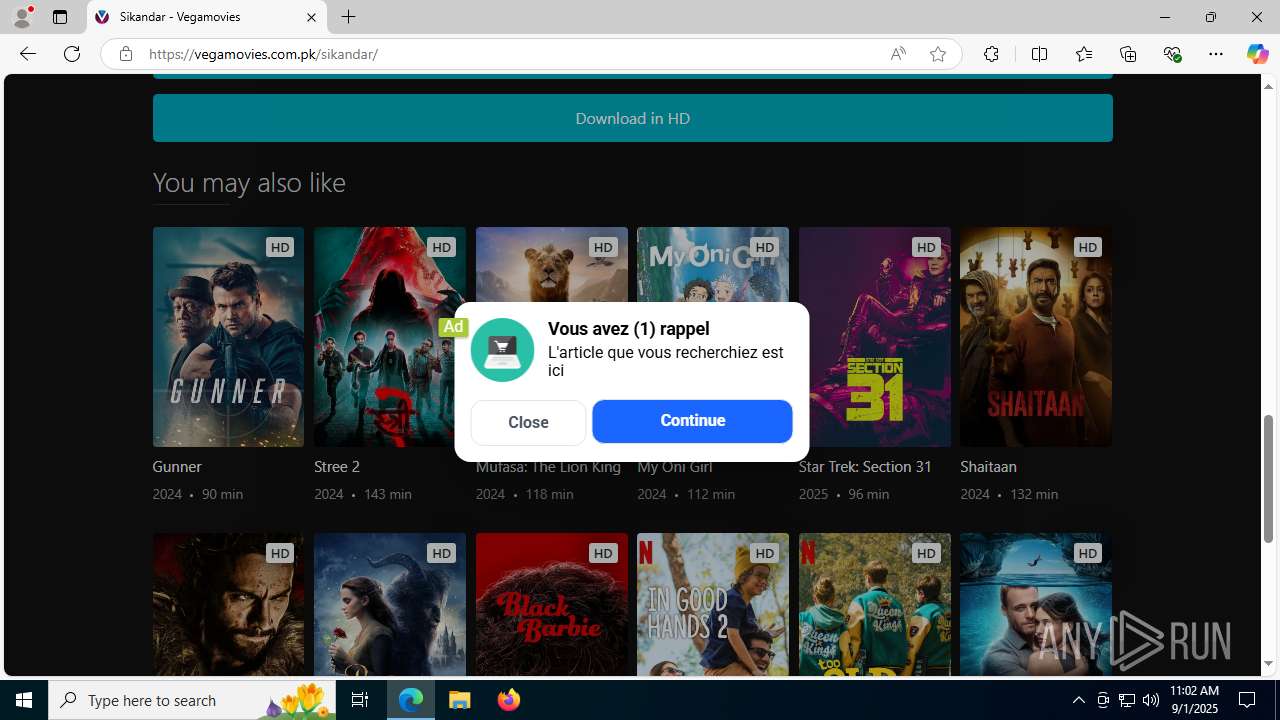This screenshot has width=1280, height=720.
Task: Click the browser back arrow
Action: tap(28, 54)
